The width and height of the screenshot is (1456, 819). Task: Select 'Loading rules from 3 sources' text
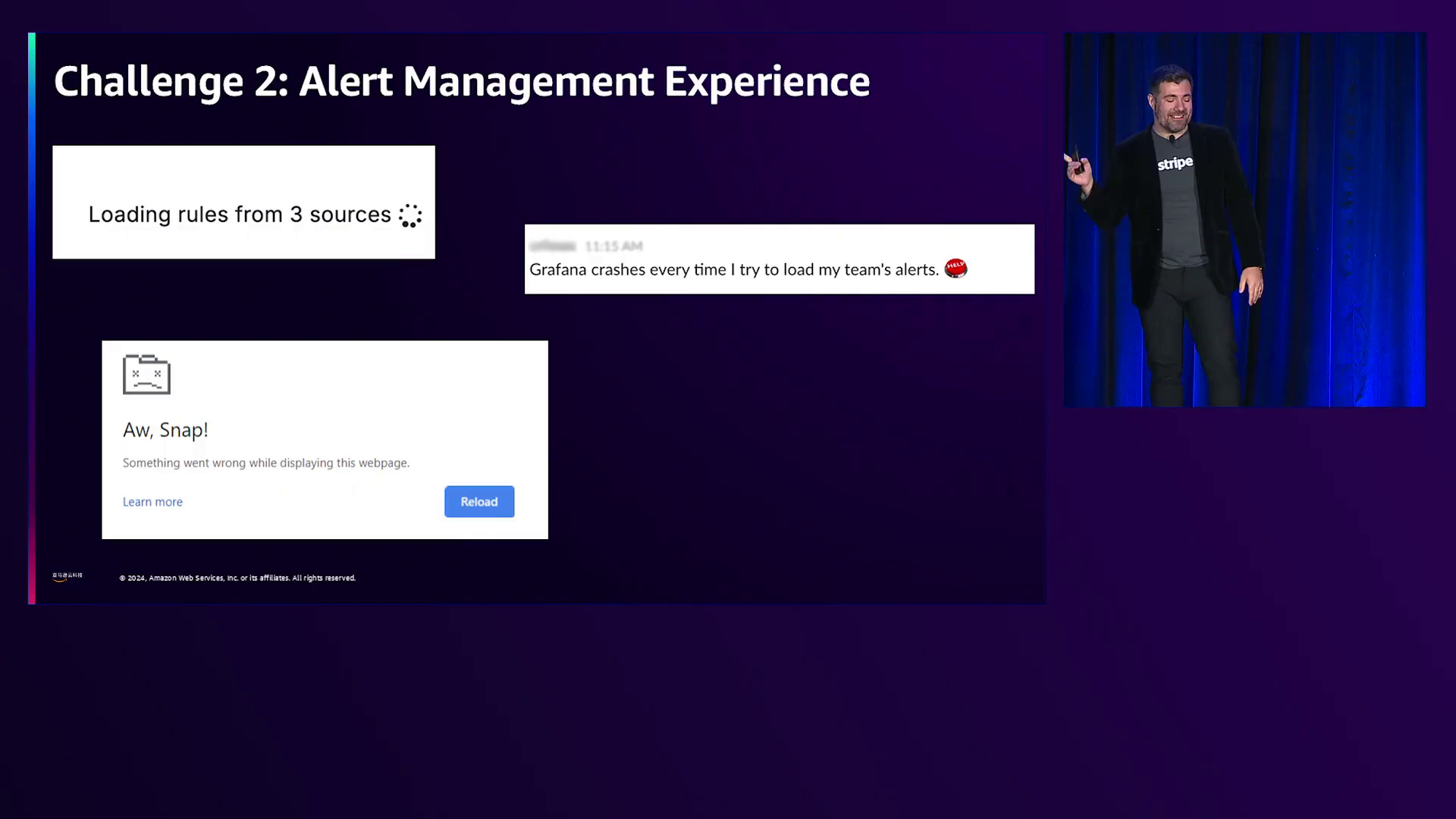(x=240, y=215)
